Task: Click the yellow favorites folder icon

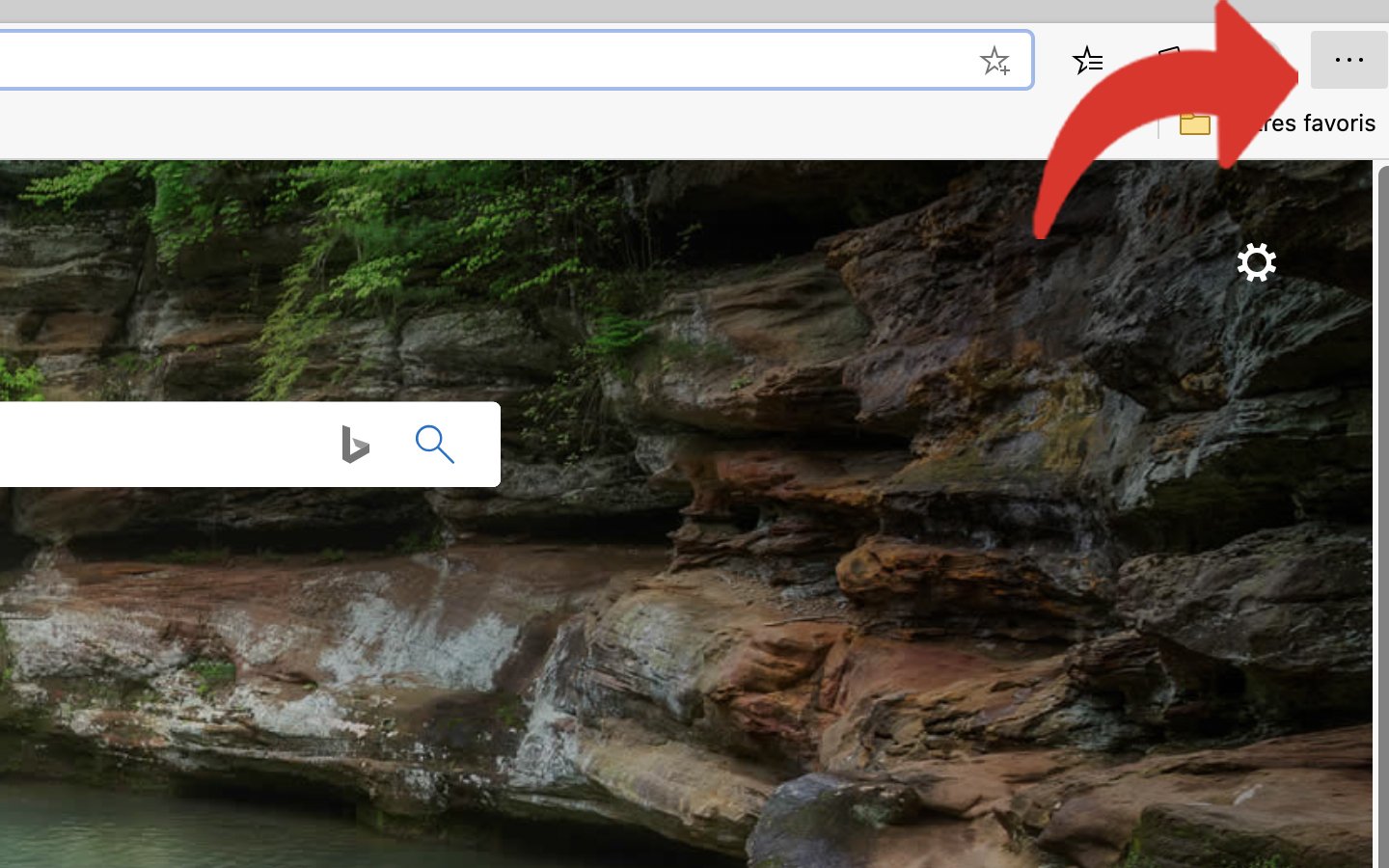Action: [1194, 123]
